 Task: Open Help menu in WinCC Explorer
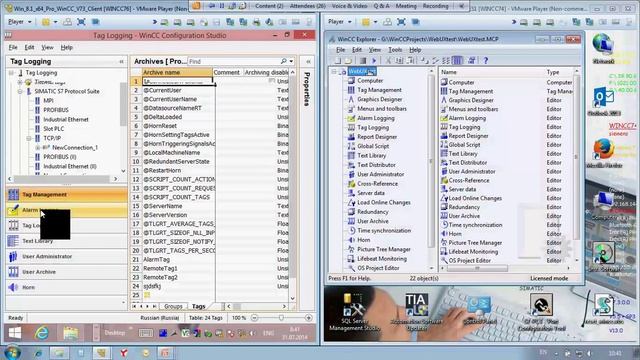[415, 50]
